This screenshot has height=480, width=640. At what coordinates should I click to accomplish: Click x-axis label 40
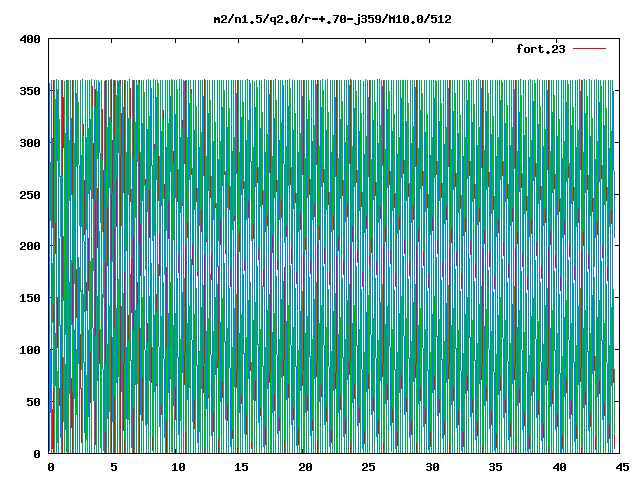point(559,467)
